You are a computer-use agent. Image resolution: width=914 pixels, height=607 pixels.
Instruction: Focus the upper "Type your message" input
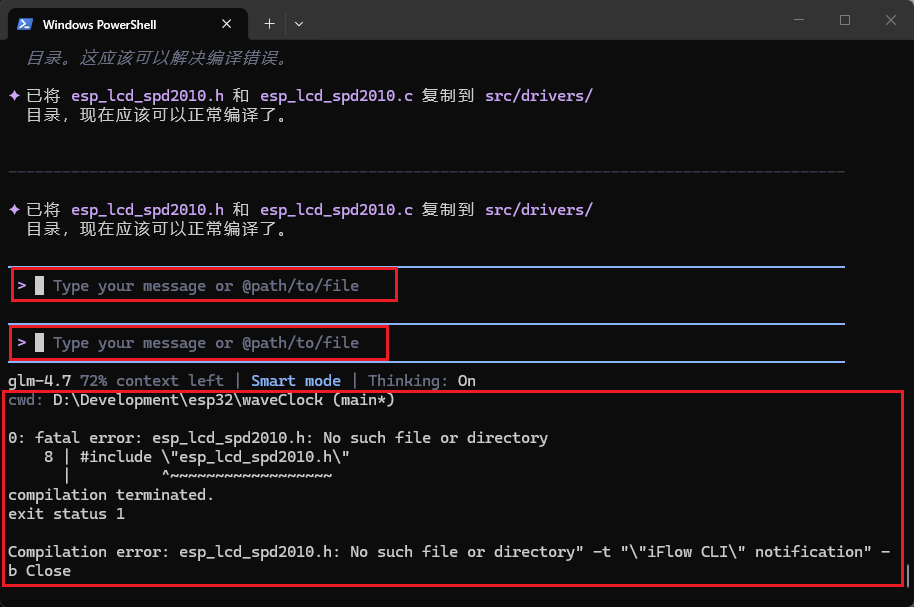(205, 286)
